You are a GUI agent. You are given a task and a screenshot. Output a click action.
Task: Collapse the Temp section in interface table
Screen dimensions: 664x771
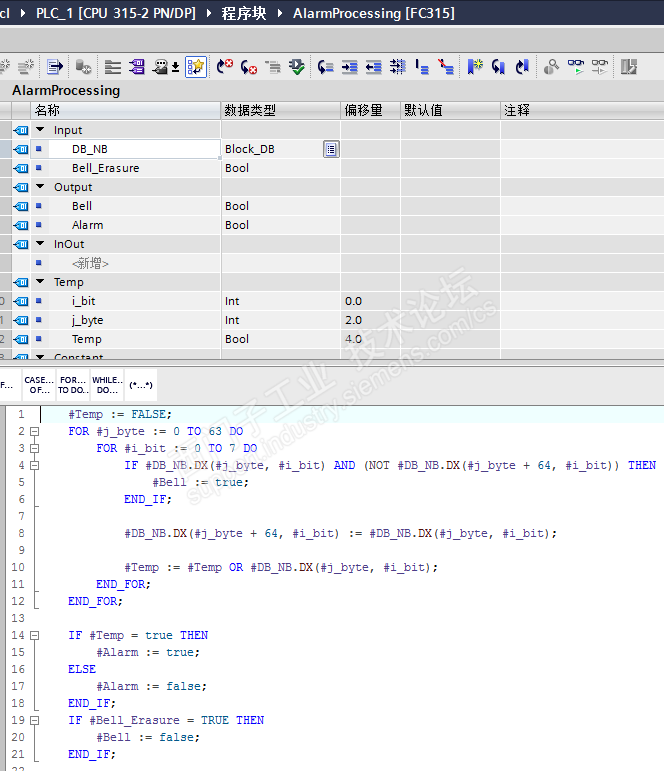[40, 282]
